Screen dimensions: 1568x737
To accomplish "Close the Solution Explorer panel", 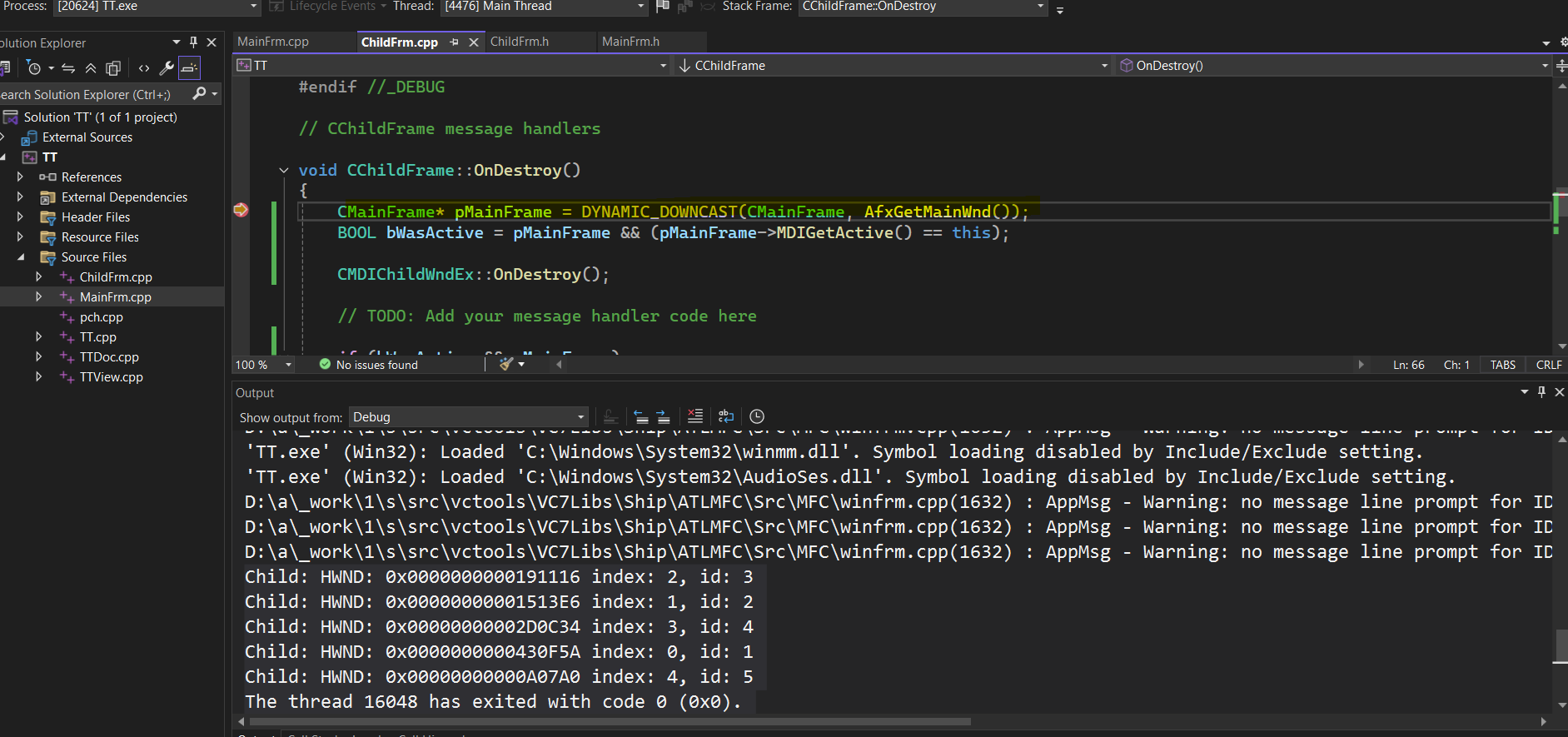I will coord(212,42).
